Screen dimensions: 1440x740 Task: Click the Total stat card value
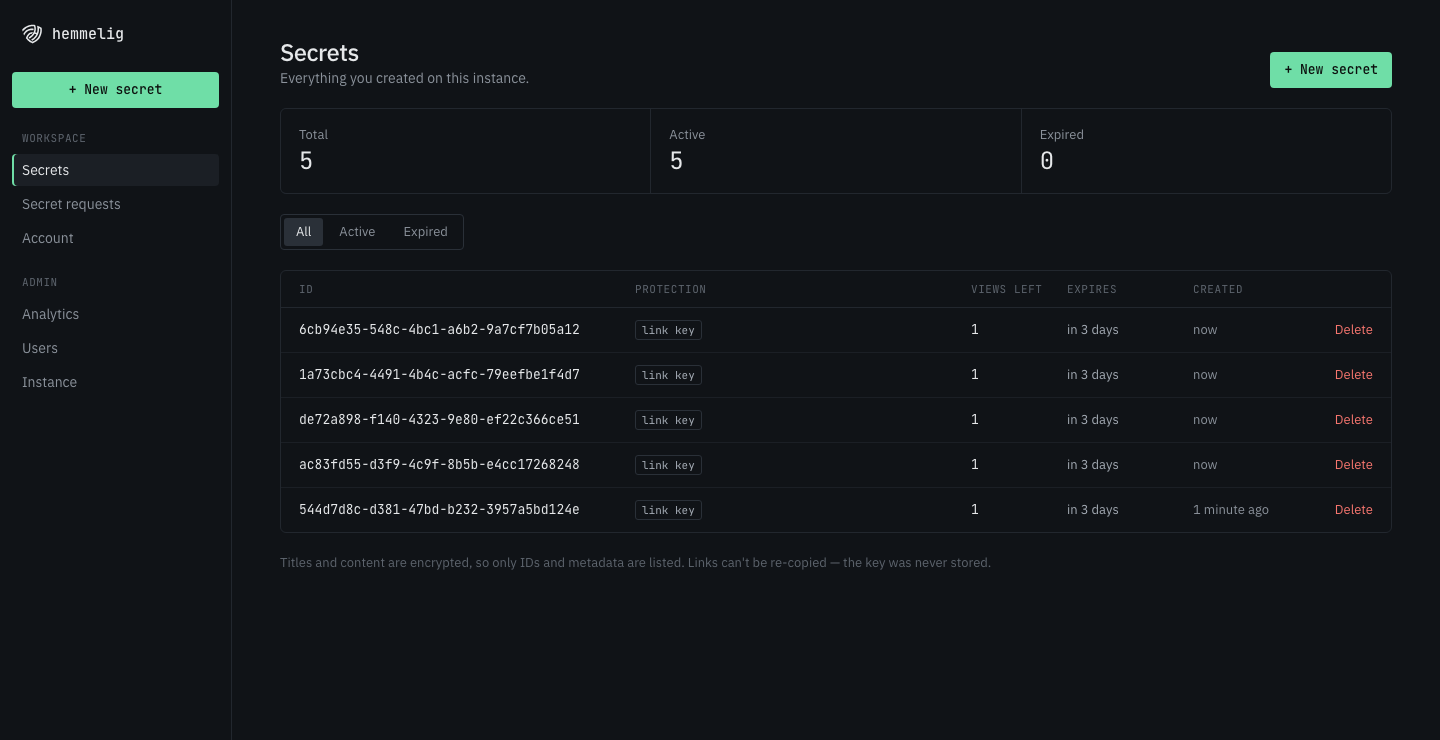point(306,161)
